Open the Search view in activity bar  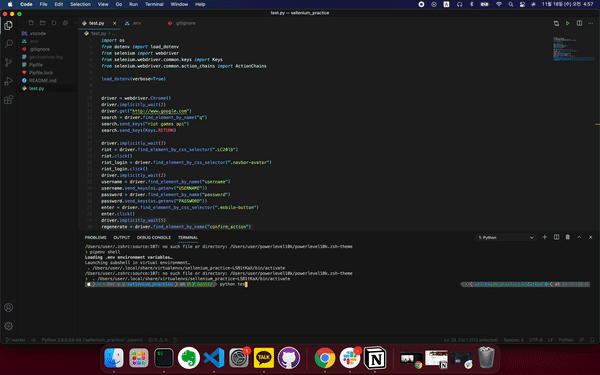[x=8, y=44]
